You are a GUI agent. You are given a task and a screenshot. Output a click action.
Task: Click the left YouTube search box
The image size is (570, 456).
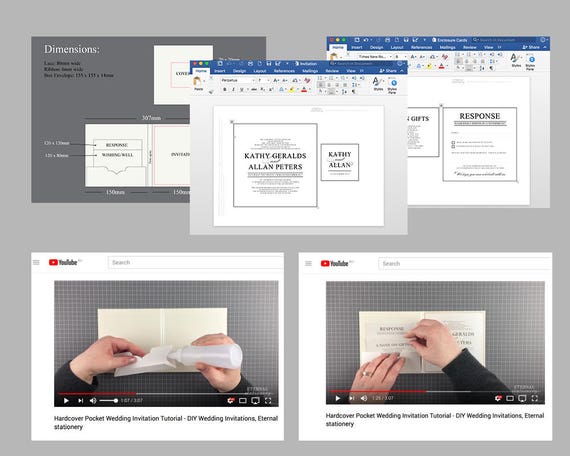click(196, 263)
